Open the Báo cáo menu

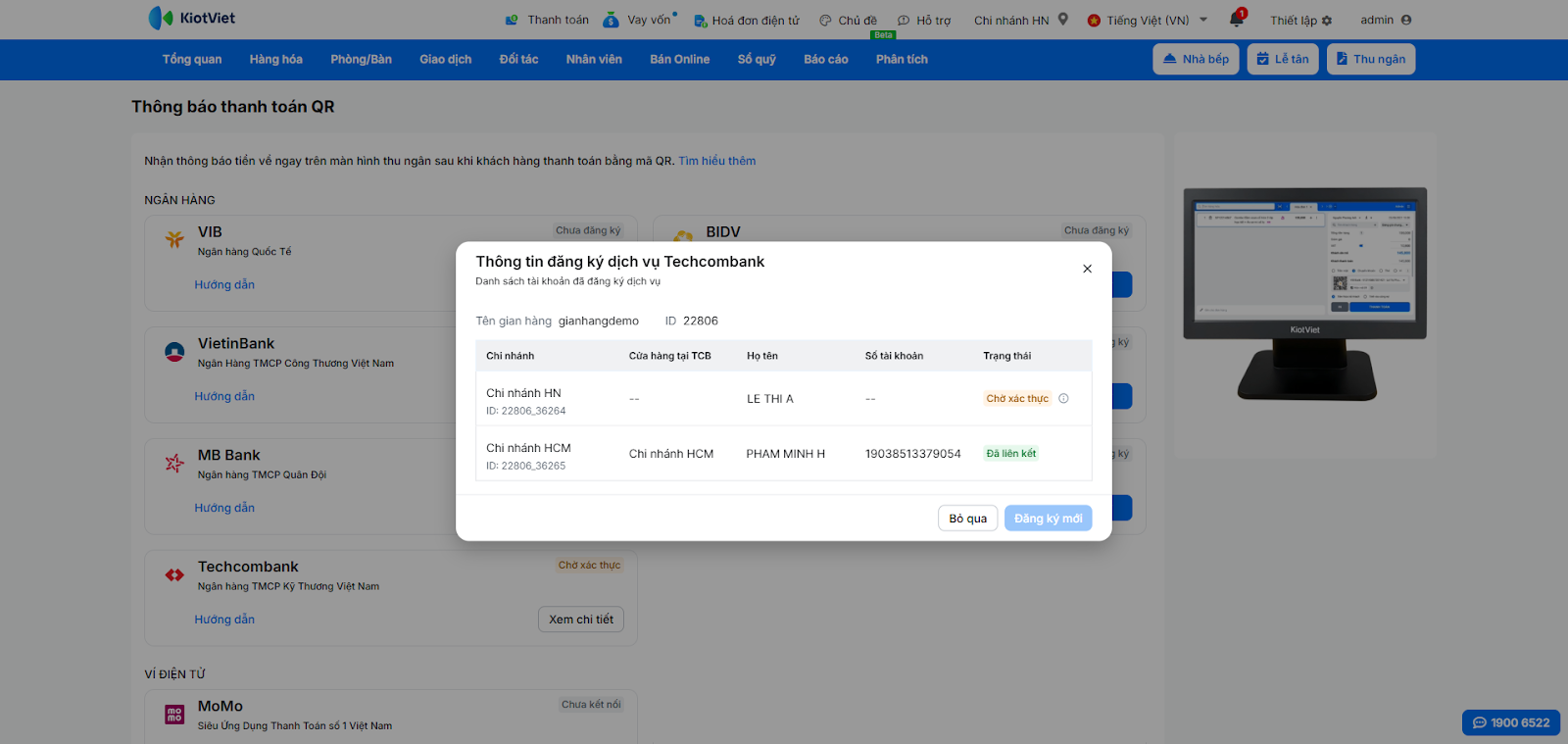click(825, 60)
